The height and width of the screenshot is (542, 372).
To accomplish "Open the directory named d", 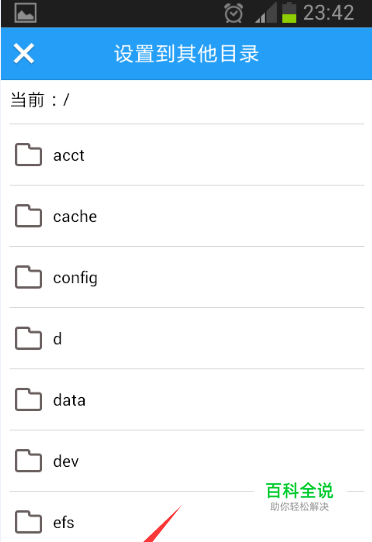I will (187, 338).
